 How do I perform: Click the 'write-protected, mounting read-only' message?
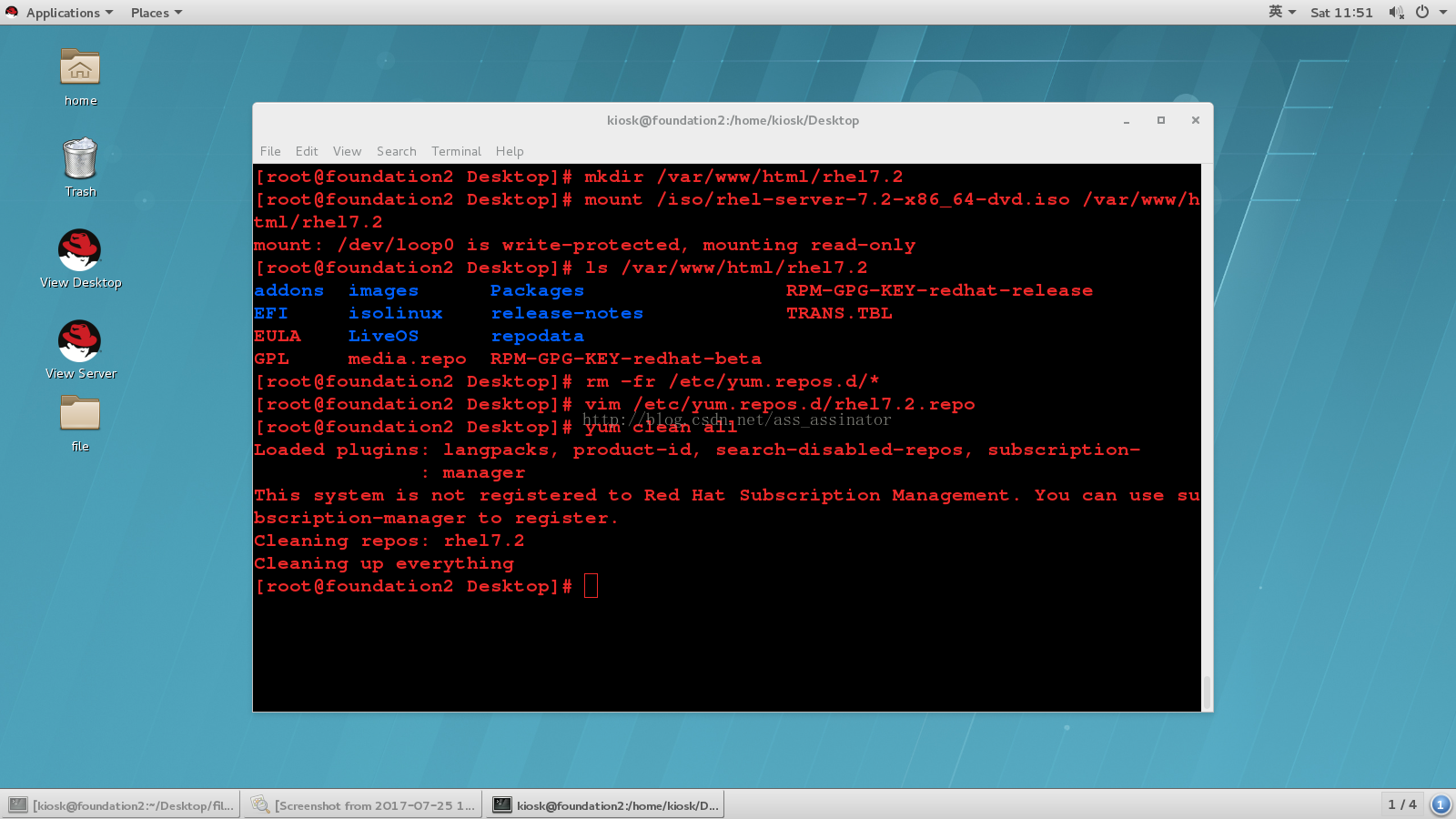click(x=708, y=245)
